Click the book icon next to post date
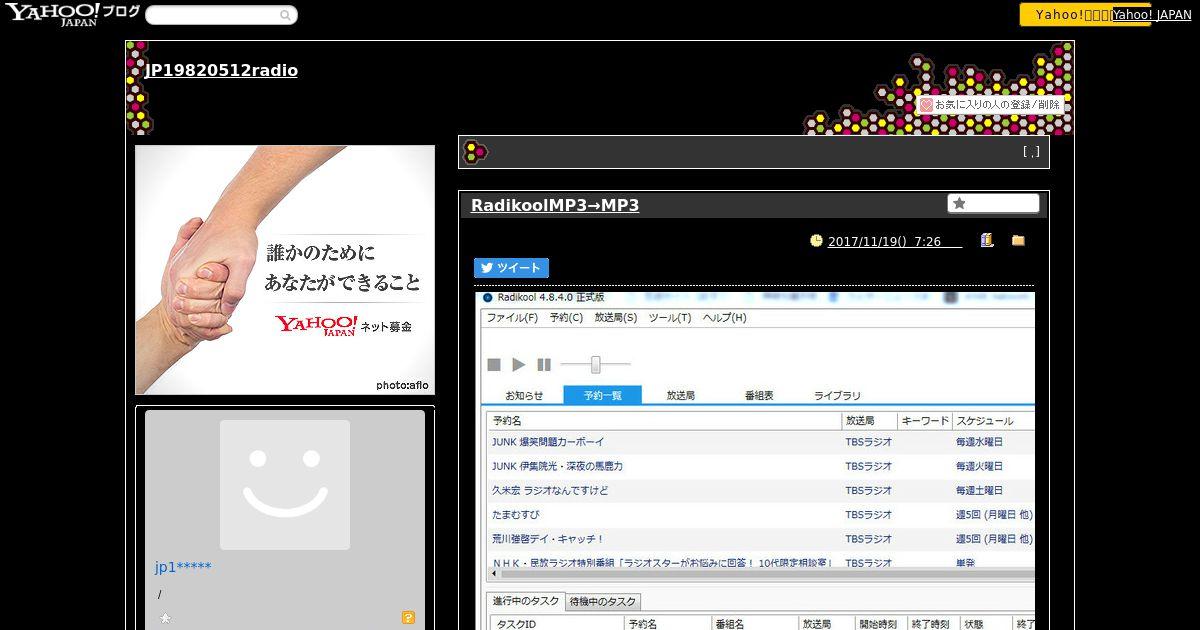Image resolution: width=1200 pixels, height=630 pixels. 987,240
